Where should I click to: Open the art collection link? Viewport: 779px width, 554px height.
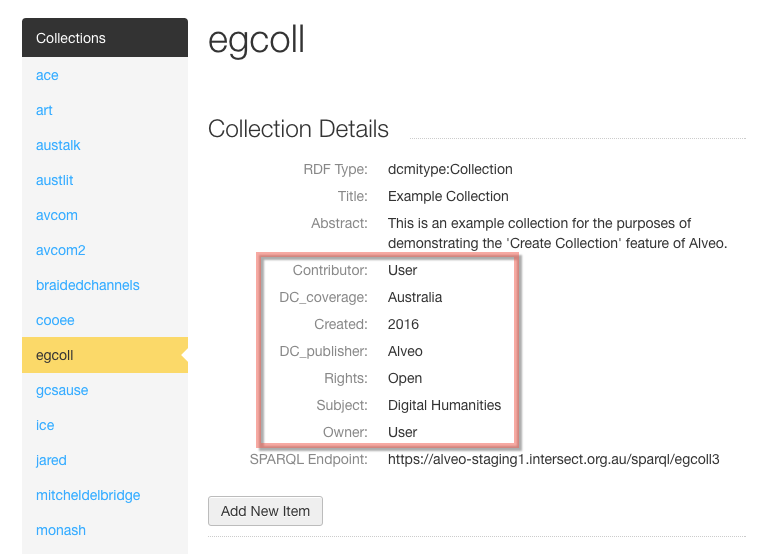[44, 110]
